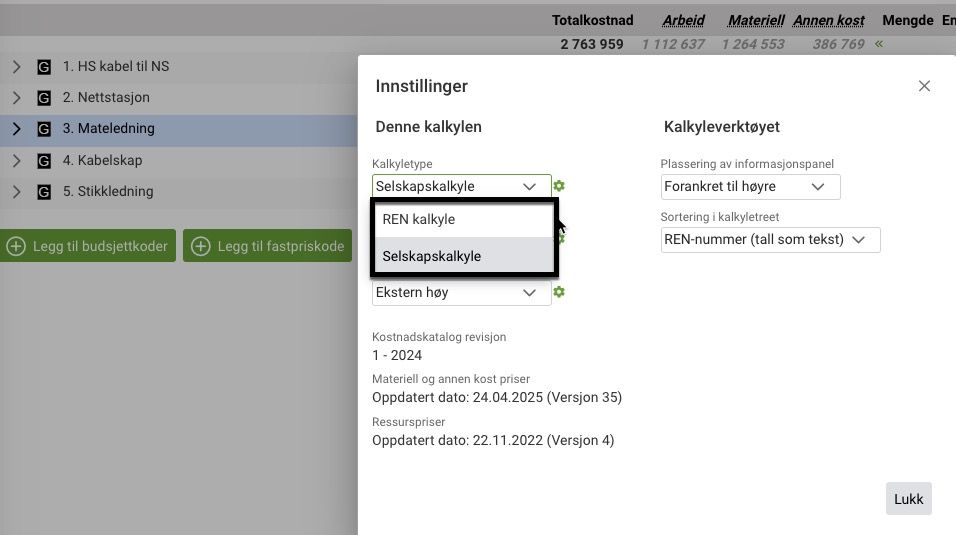Click the G icon beside HS kabel til NS
956x535 pixels.
(x=44, y=66)
